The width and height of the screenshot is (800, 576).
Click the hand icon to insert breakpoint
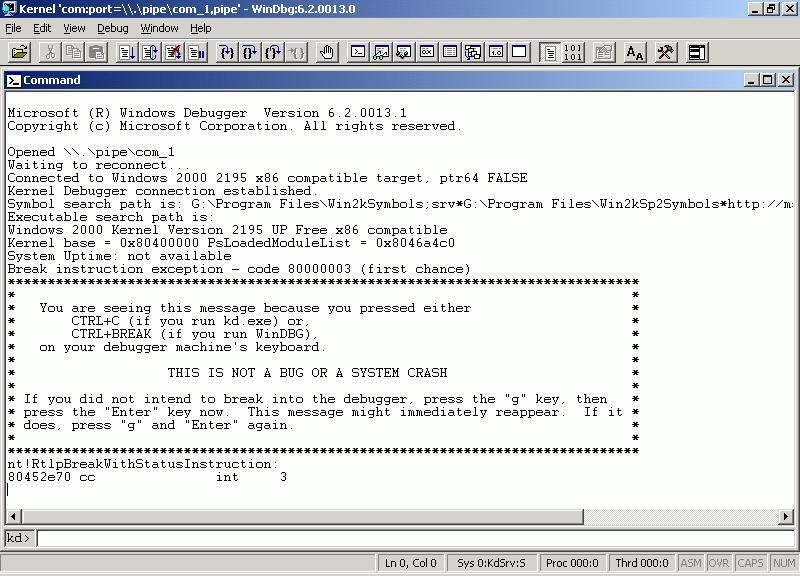point(327,52)
